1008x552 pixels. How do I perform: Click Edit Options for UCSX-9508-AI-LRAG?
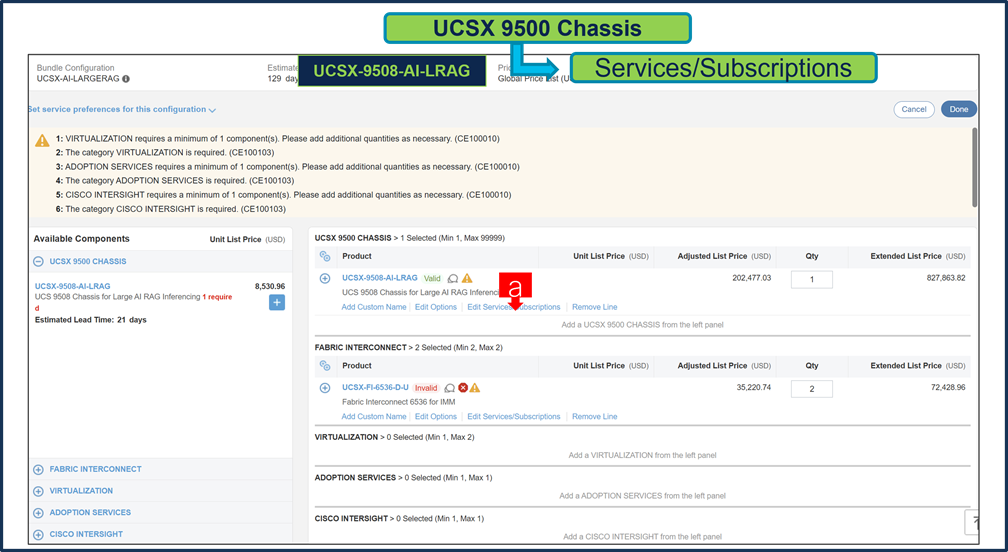click(x=436, y=307)
